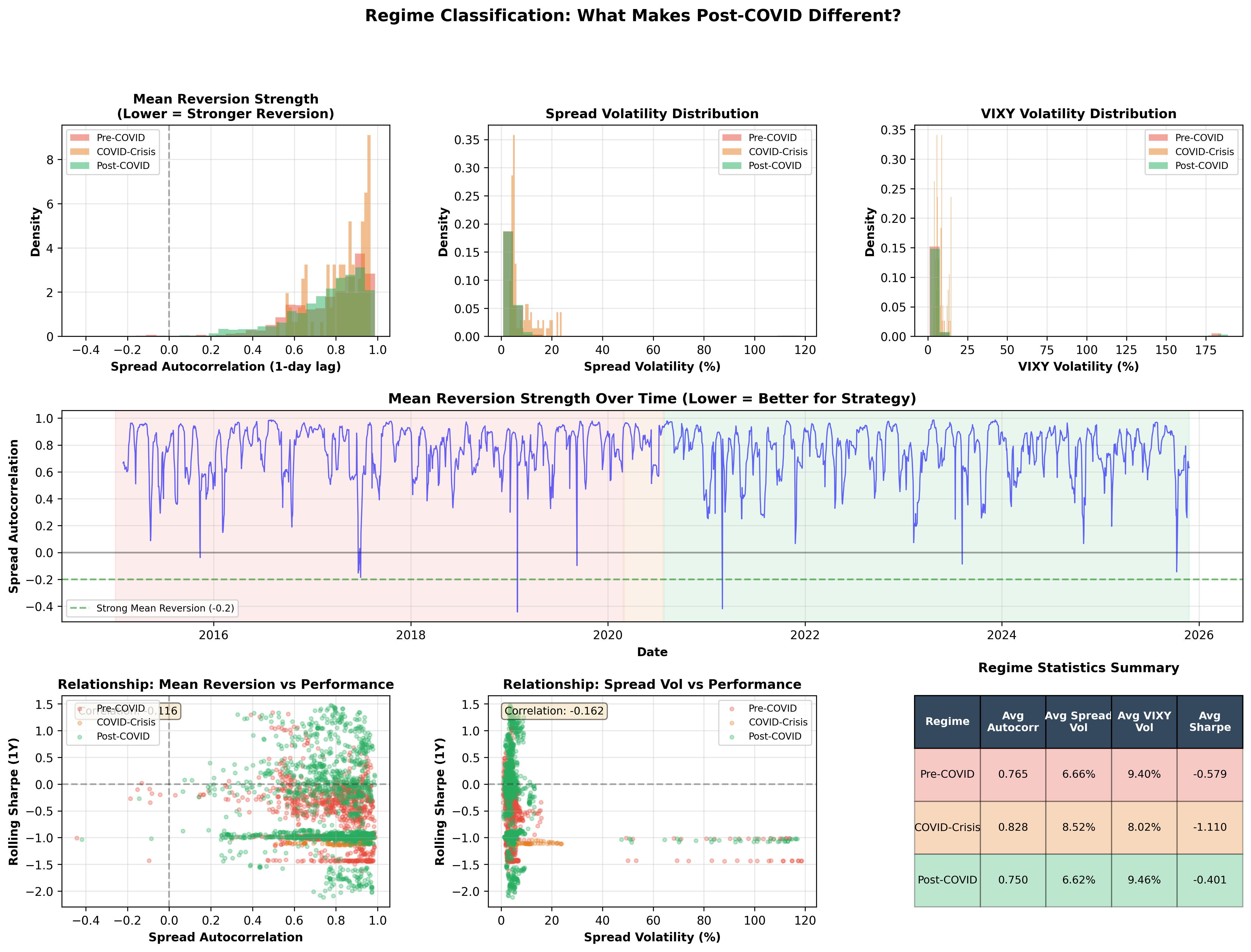Click the Pre-COVID Avg Autocorr value 0.765
Screen dimensions: 1251x952
coord(1012,774)
